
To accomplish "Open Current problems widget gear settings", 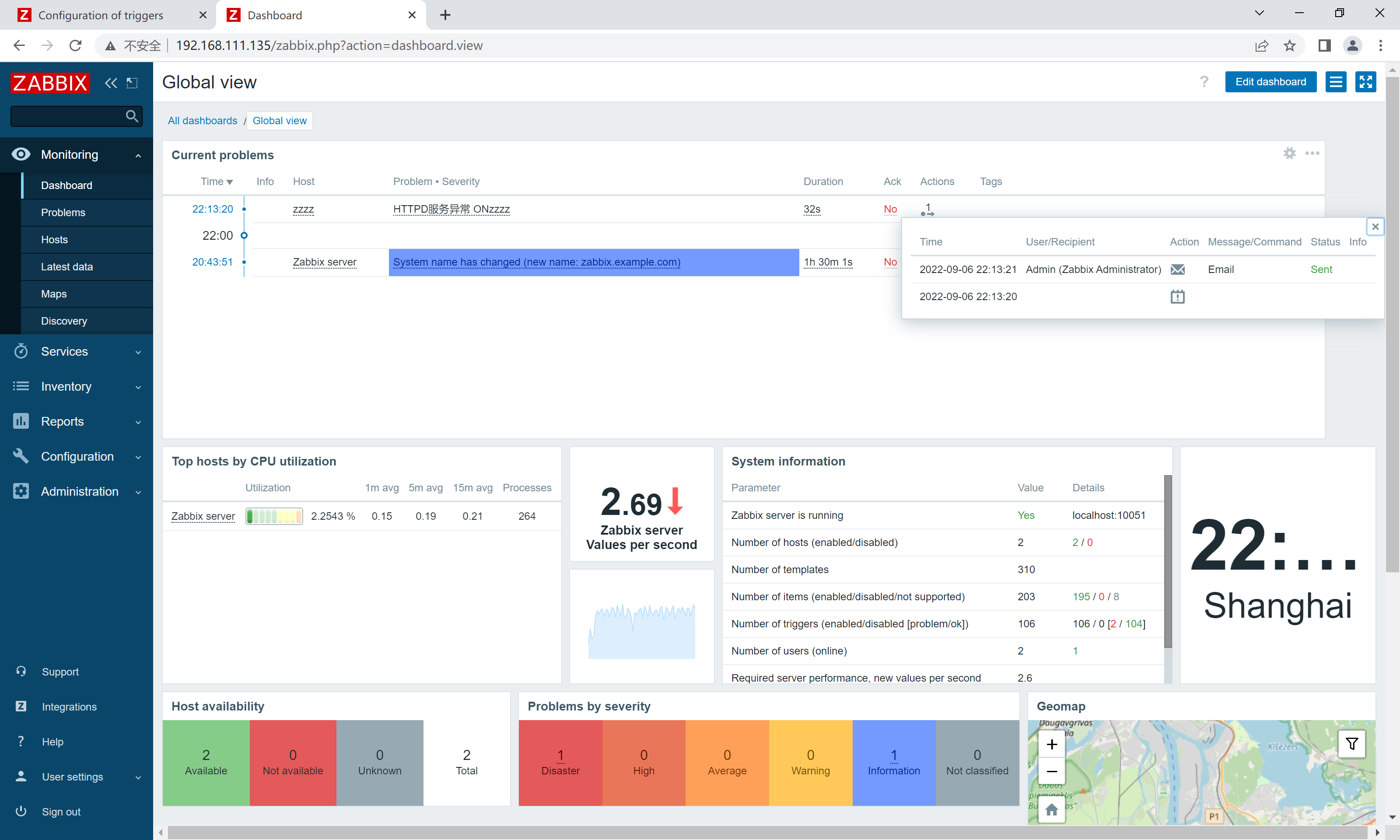I will pyautogui.click(x=1289, y=154).
